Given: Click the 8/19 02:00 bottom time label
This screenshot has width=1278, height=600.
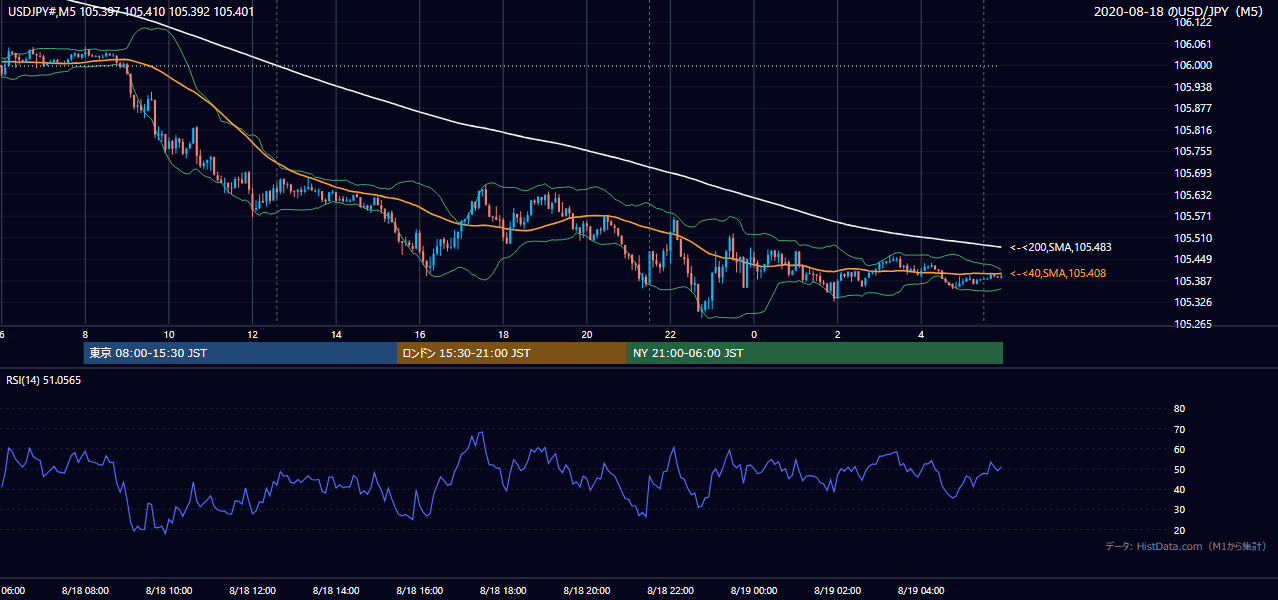Looking at the screenshot, I should click(837, 590).
